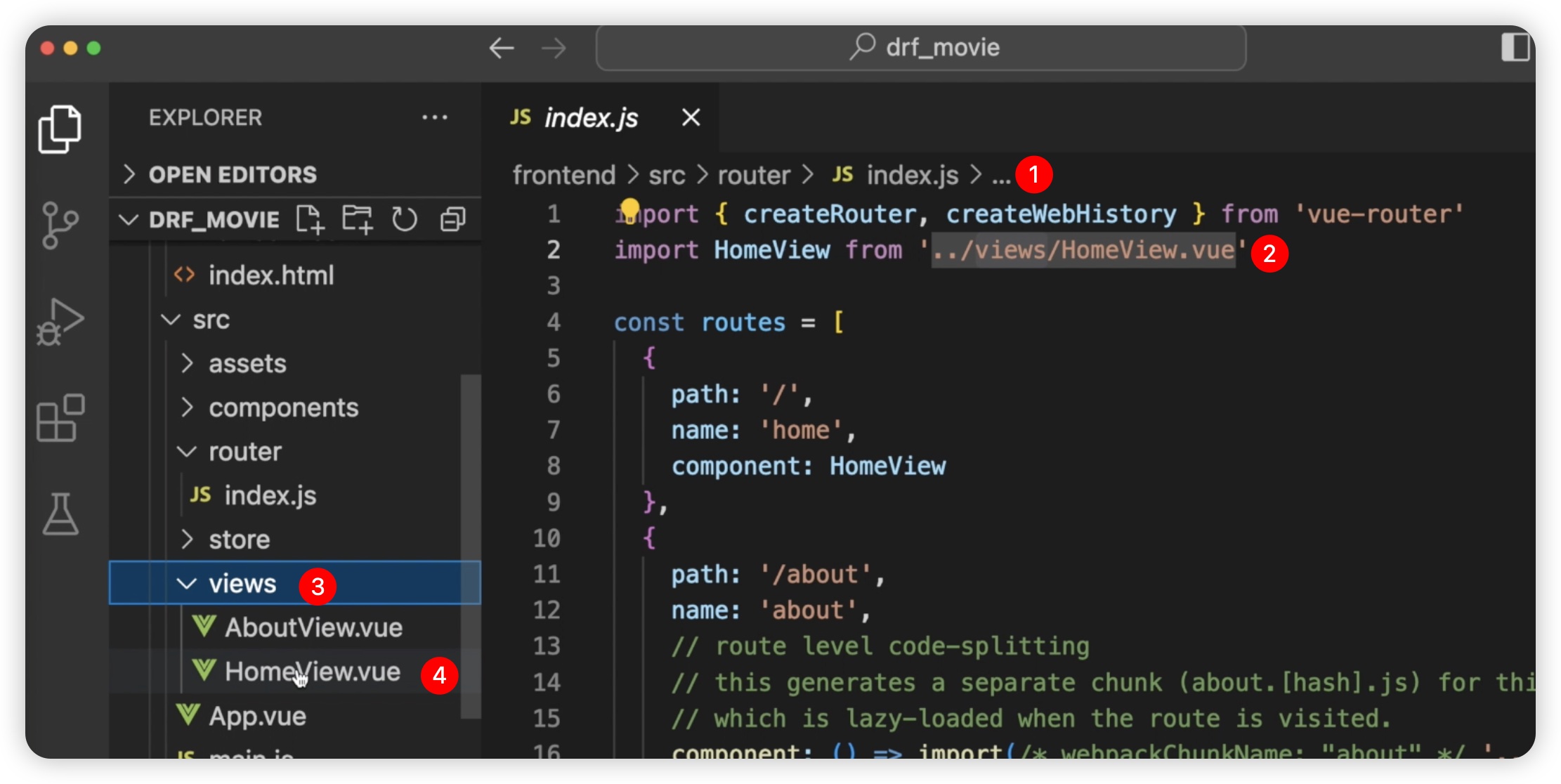
Task: Click the JS icon beside index.js in tree
Action: tap(200, 495)
